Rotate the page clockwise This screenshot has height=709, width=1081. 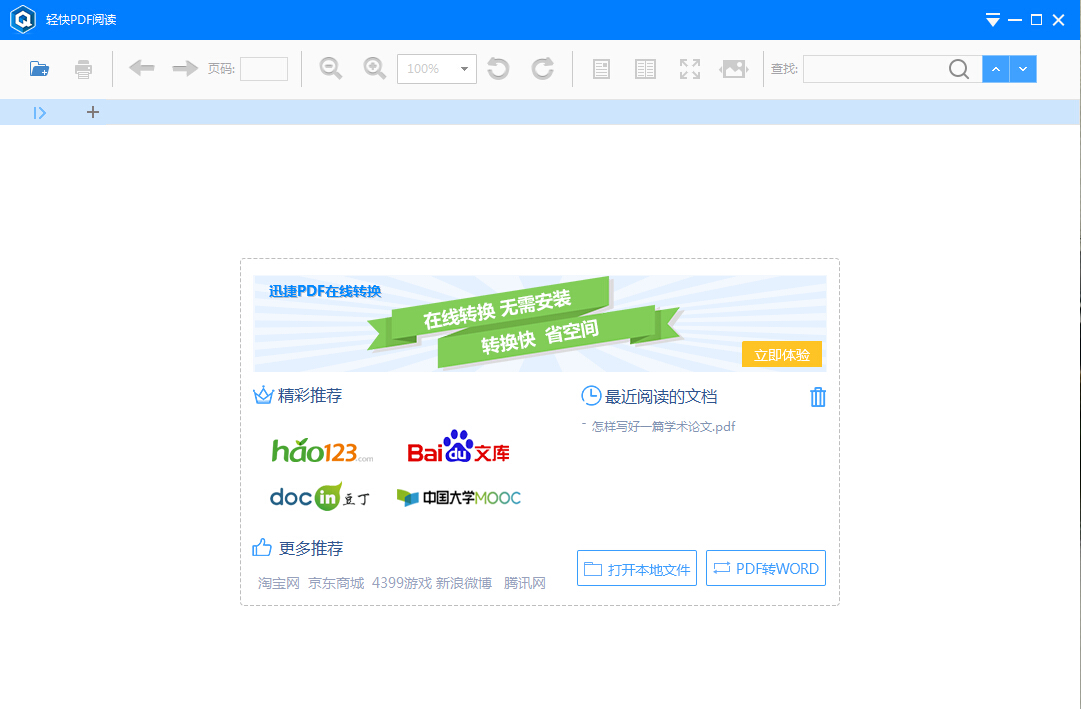tap(542, 68)
